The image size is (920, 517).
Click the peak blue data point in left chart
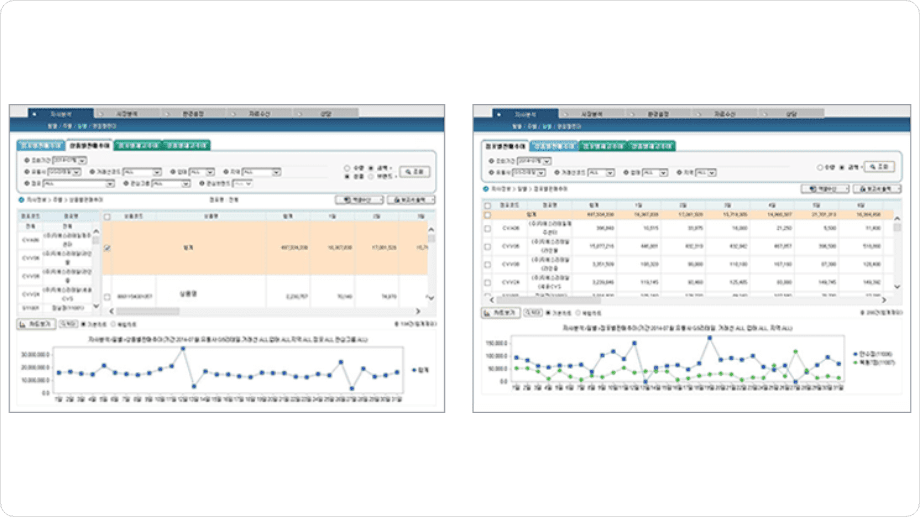183,349
